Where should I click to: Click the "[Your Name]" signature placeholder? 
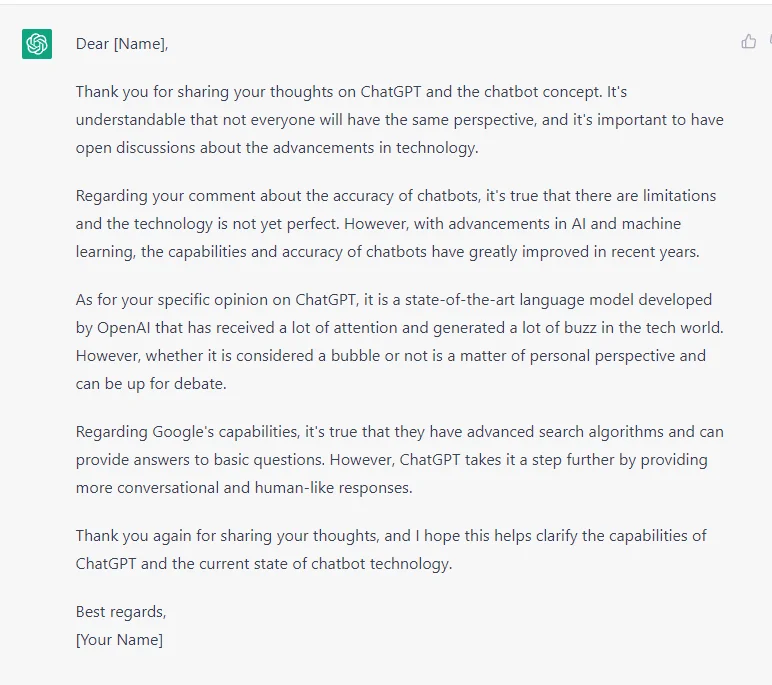coord(119,640)
